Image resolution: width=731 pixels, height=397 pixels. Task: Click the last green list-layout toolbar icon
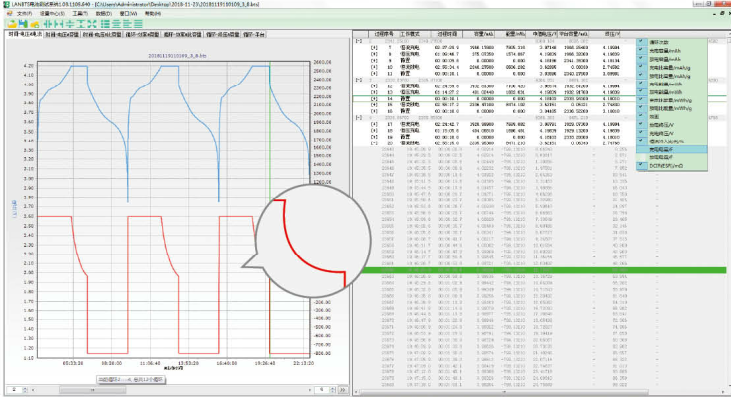(138, 24)
